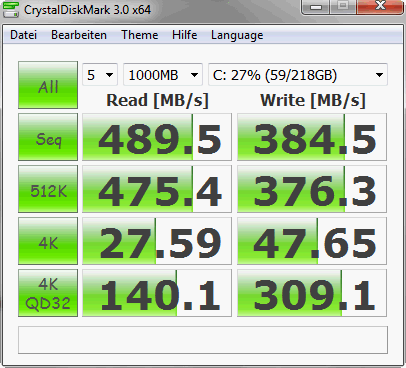
Task: Start the 512K benchmark test
Action: 48,189
